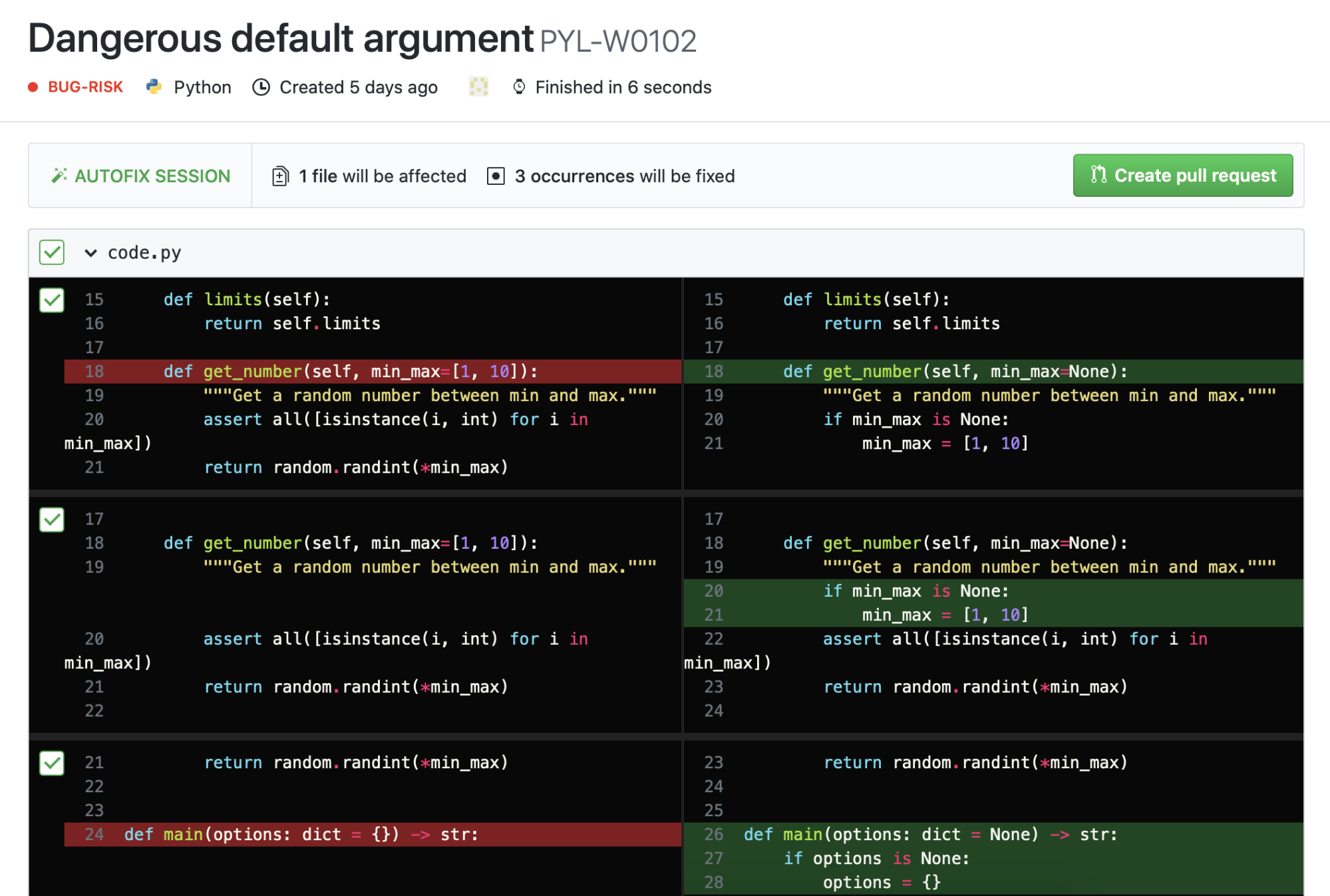Click the merge icon inside Create pull request
Screen dimensions: 1330x896
(1098, 175)
